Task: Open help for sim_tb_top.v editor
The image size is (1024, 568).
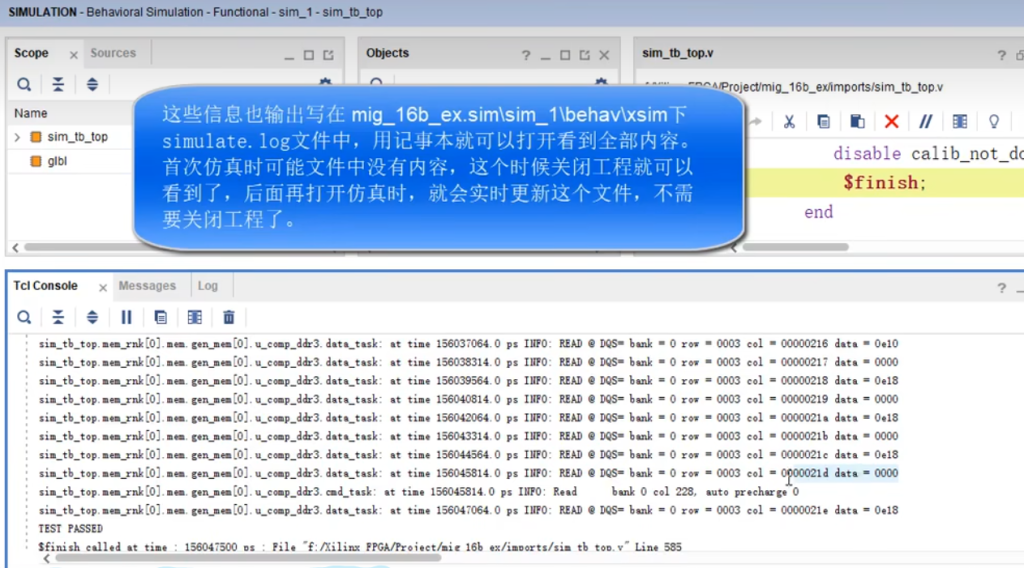Action: click(1001, 55)
